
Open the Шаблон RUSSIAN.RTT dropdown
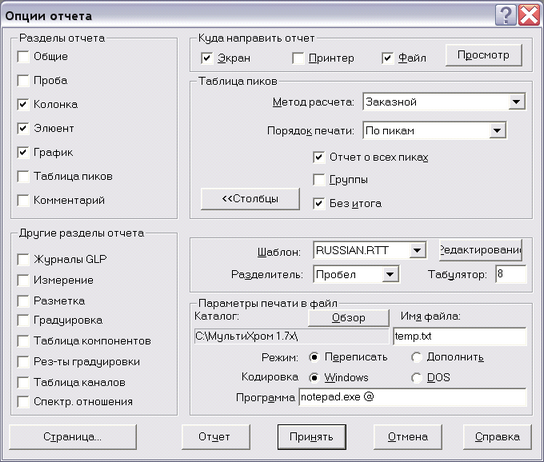tap(417, 250)
